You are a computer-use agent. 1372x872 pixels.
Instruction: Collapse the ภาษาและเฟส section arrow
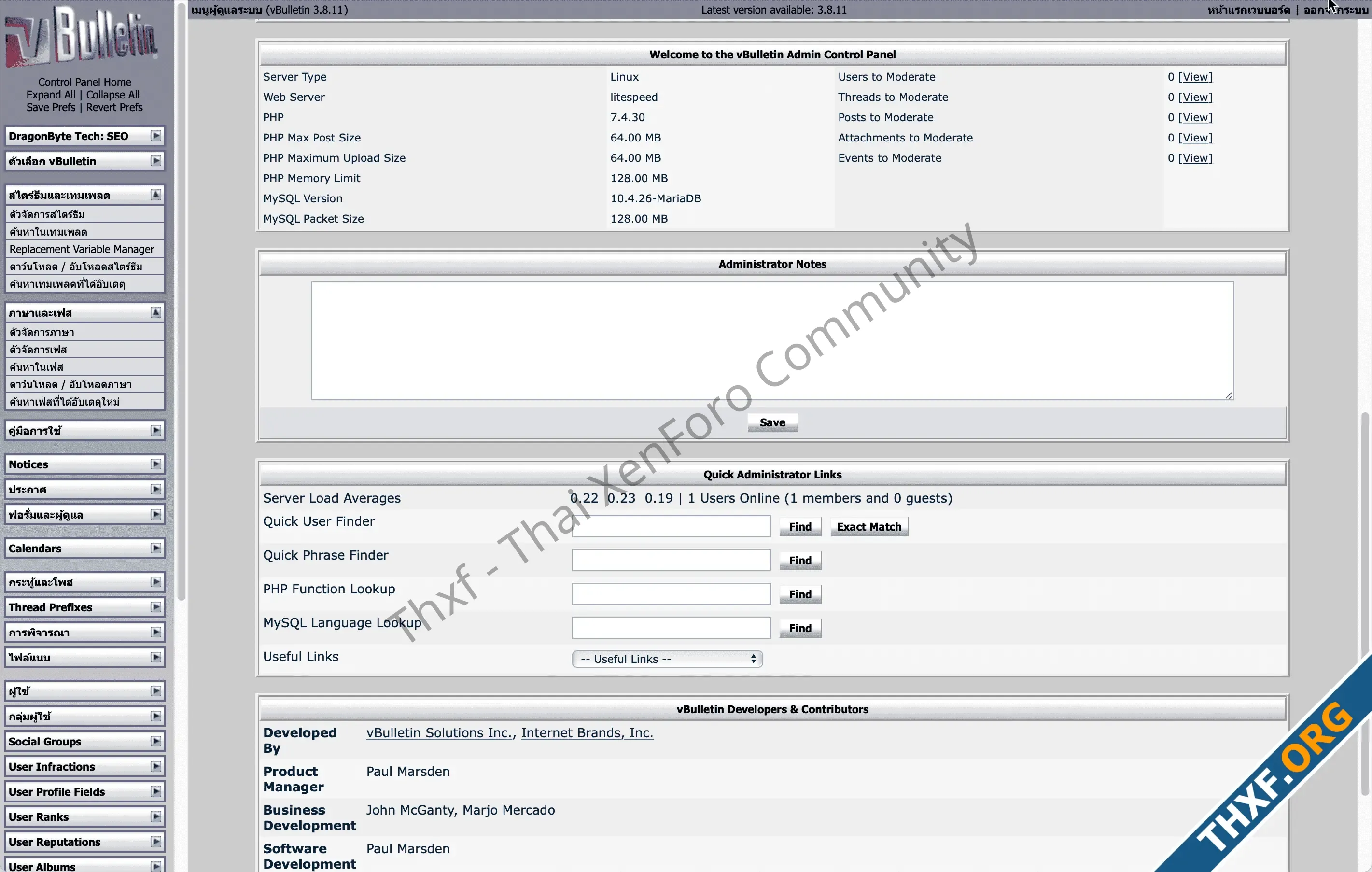pyautogui.click(x=155, y=312)
